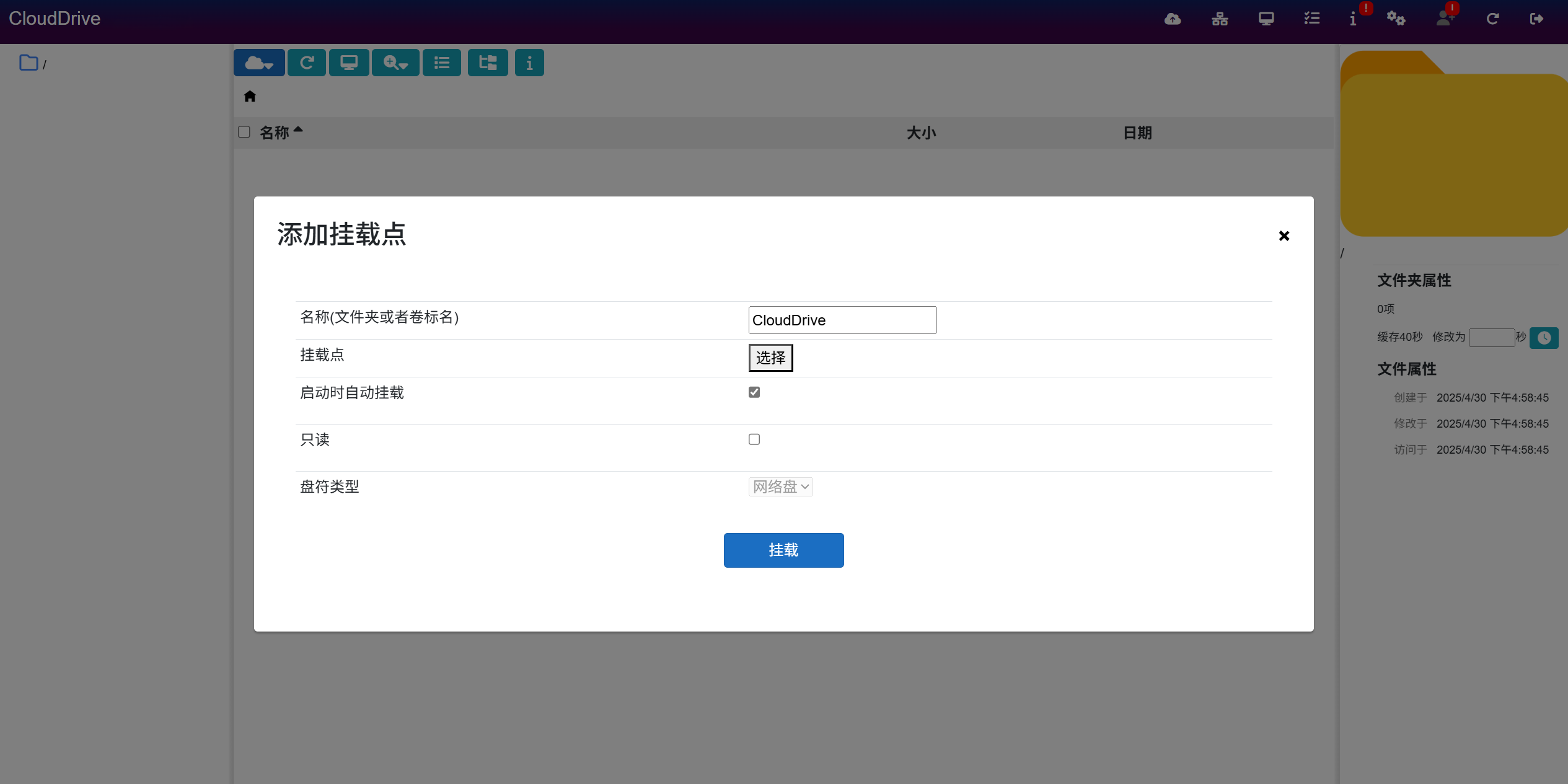The width and height of the screenshot is (1568, 784).
Task: Toggle the select-all checkbox beside 名称
Action: click(x=244, y=132)
